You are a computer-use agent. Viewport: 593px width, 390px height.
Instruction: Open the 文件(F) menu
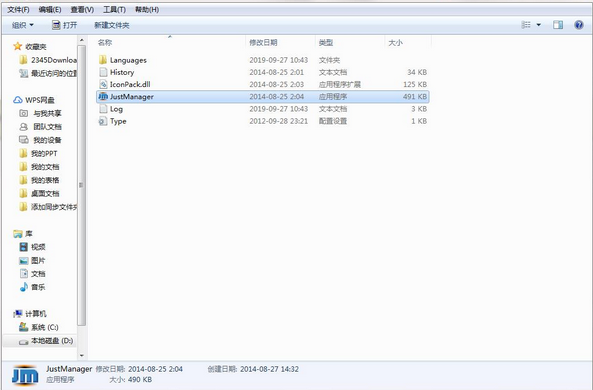pos(19,9)
